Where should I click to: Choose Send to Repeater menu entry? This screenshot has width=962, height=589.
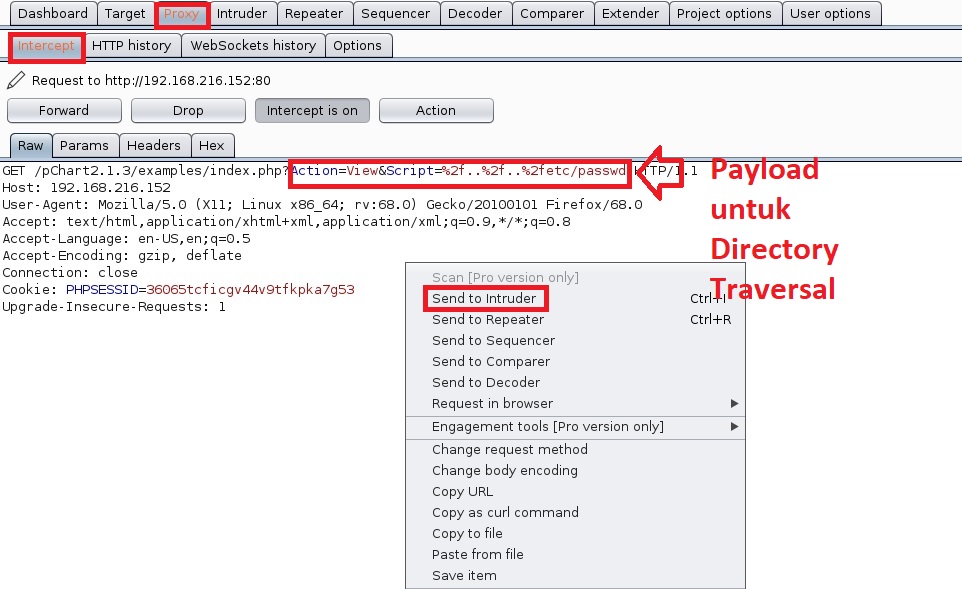point(488,320)
